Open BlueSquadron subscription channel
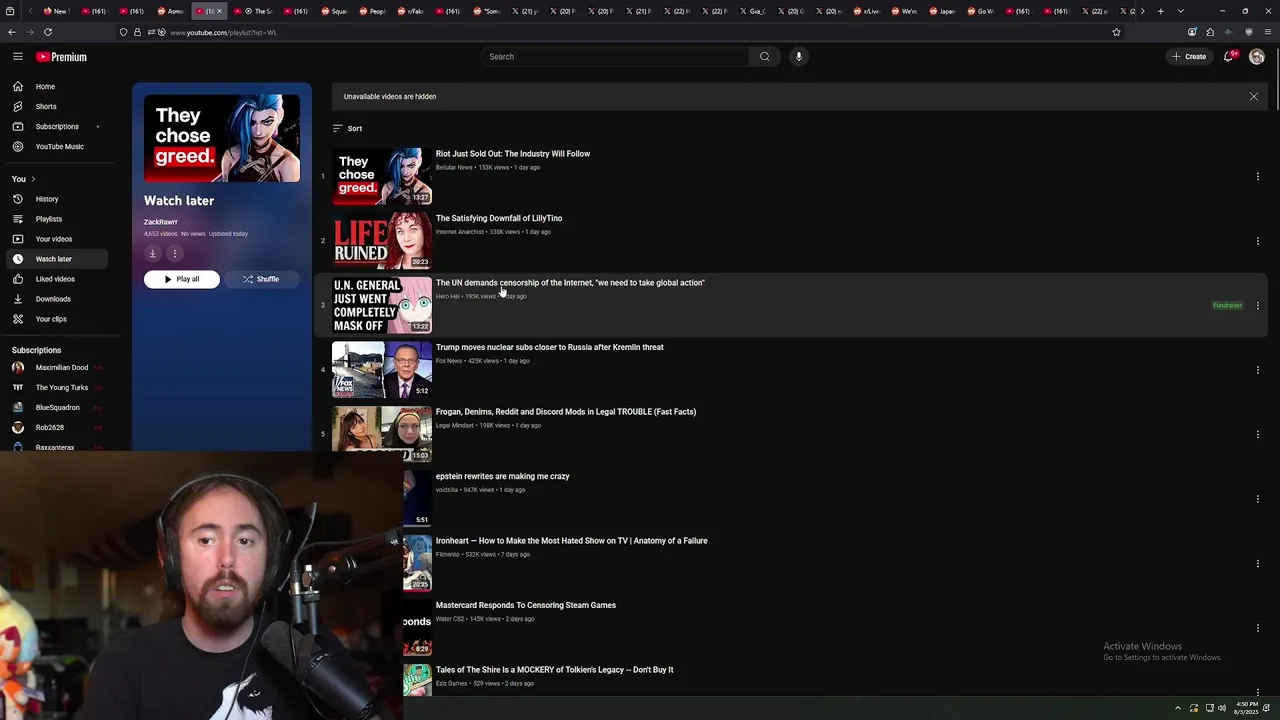Image resolution: width=1280 pixels, height=720 pixels. pyautogui.click(x=55, y=408)
